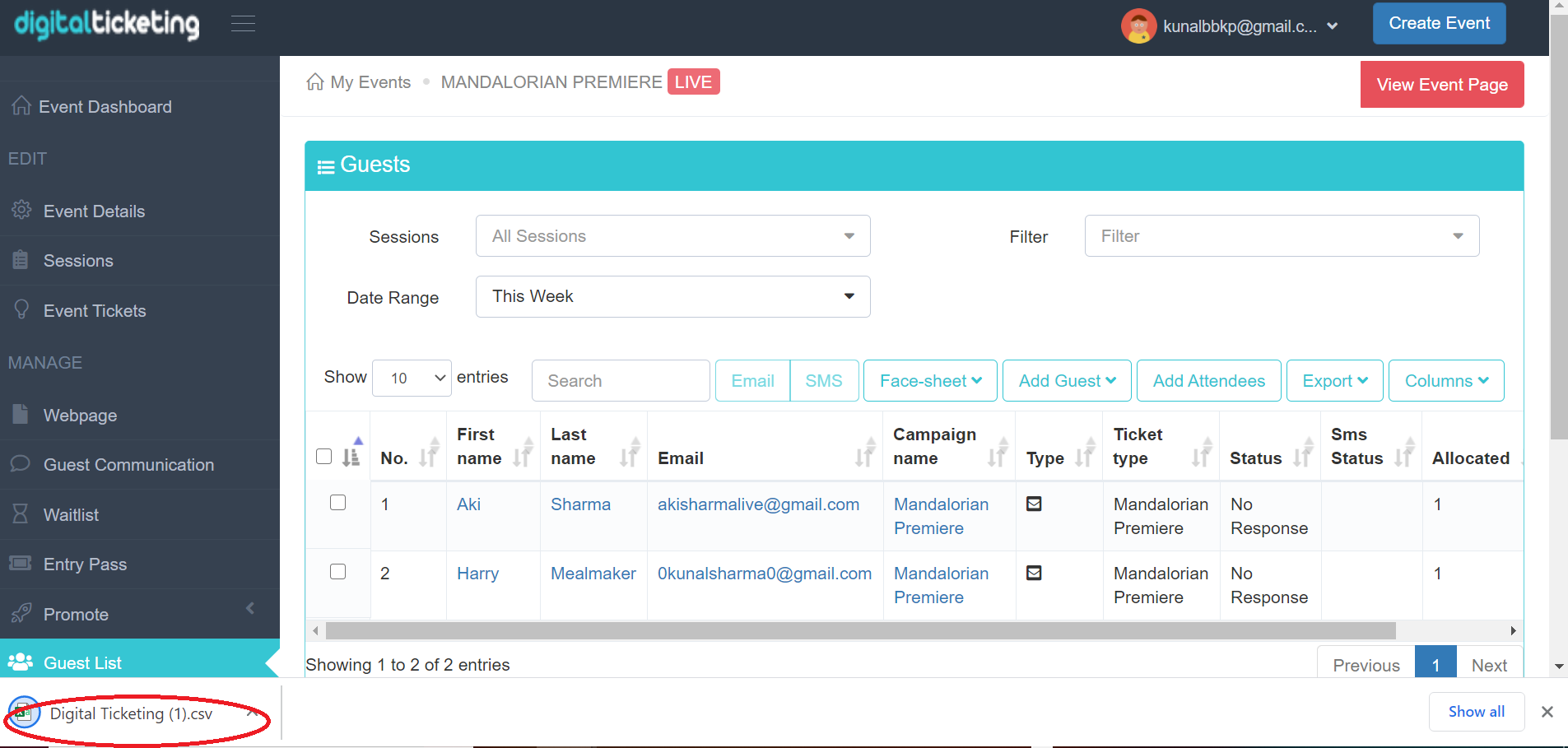Sort by Ticket type column
Viewport: 1568px width, 748px height.
(x=1203, y=452)
